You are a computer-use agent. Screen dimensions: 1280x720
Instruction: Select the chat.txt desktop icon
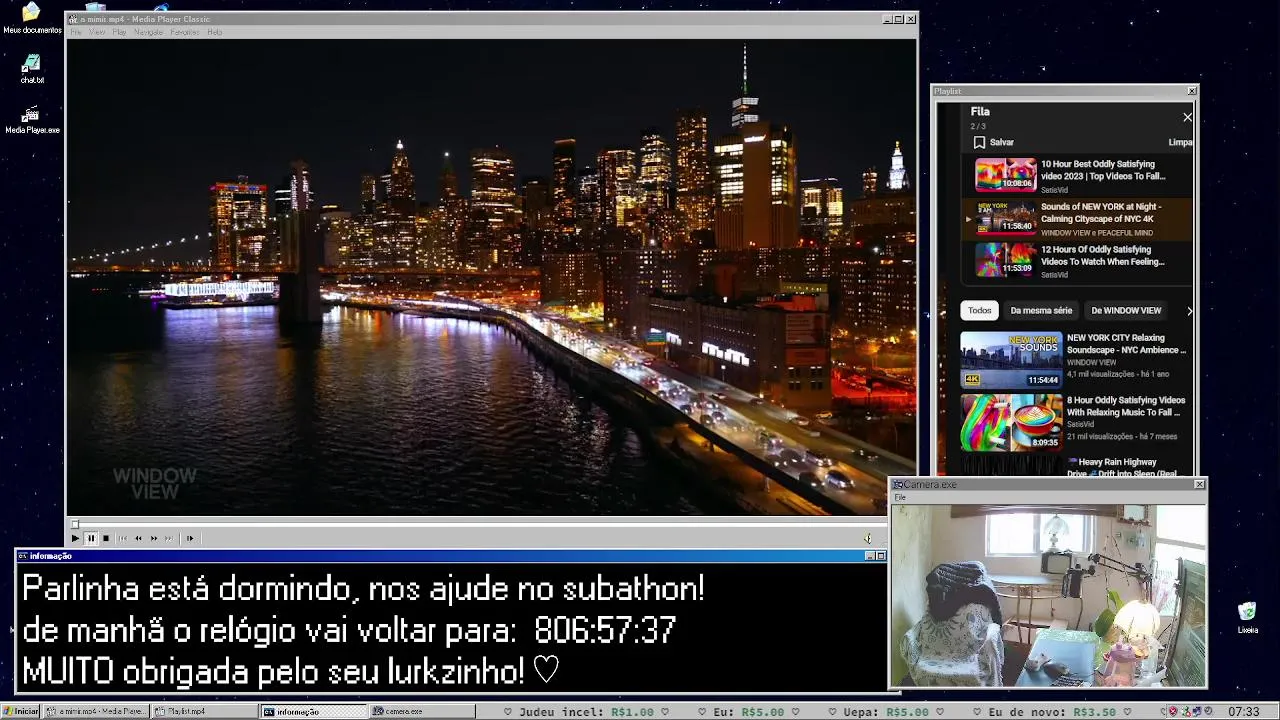pos(32,68)
